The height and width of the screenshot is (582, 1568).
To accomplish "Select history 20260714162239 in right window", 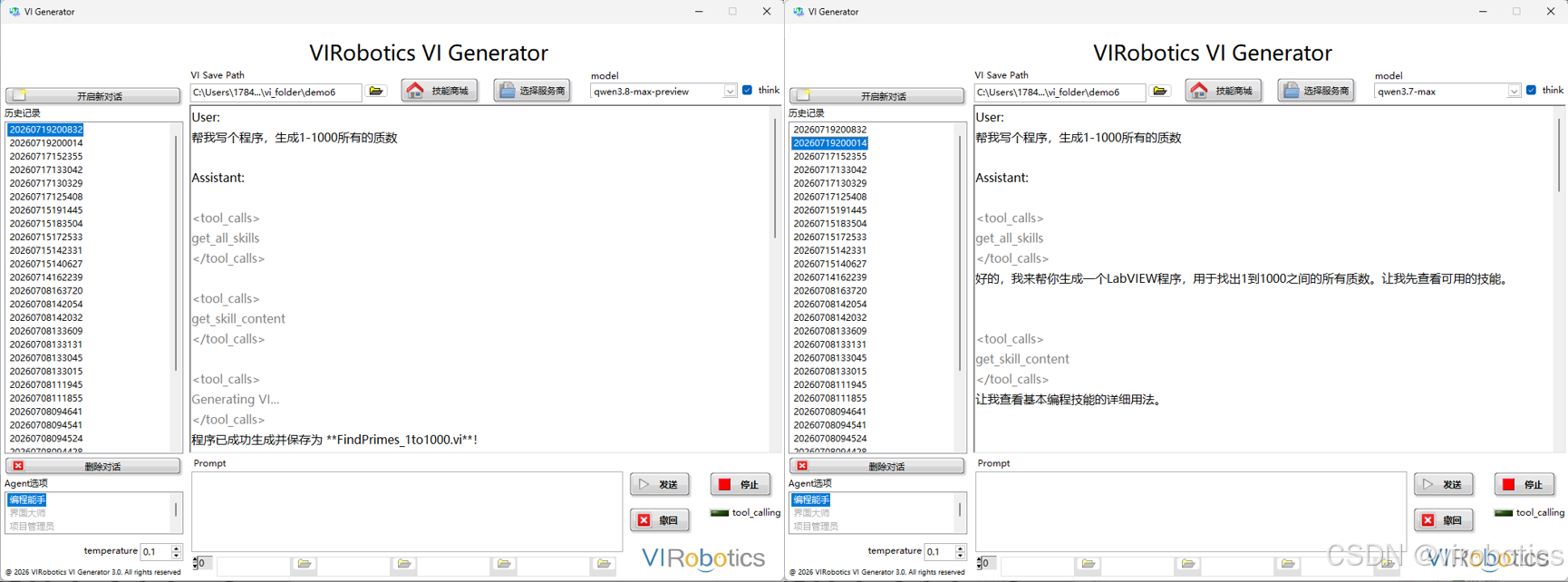I will pos(830,277).
